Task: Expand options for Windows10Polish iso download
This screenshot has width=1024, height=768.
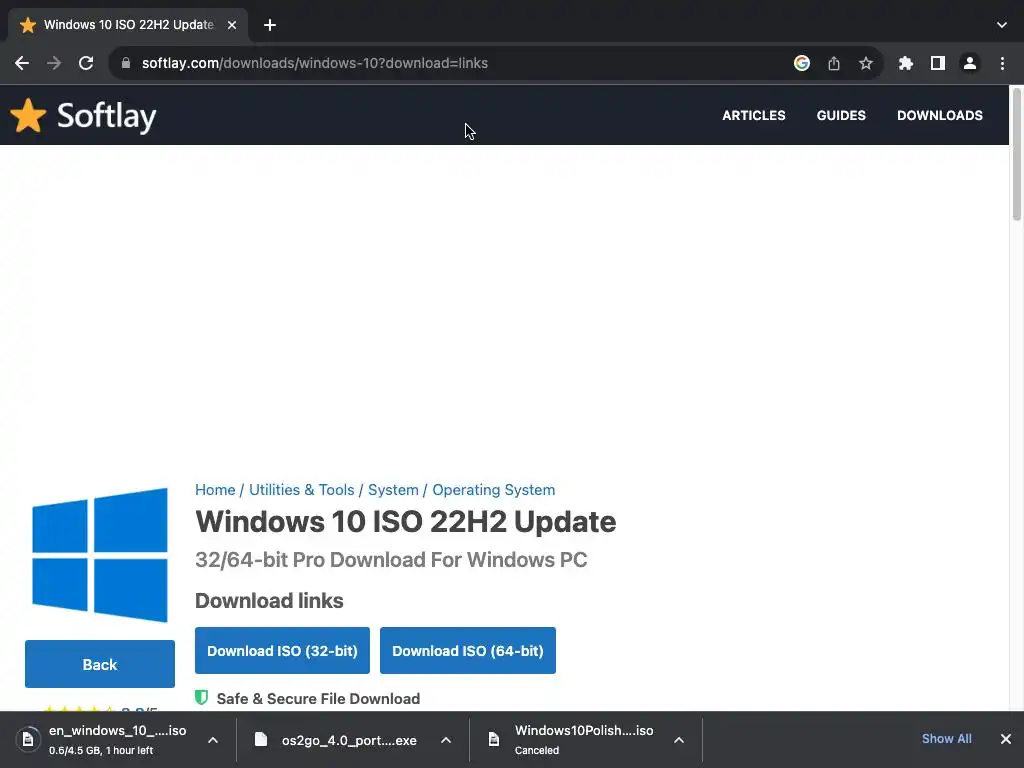Action: tap(679, 740)
